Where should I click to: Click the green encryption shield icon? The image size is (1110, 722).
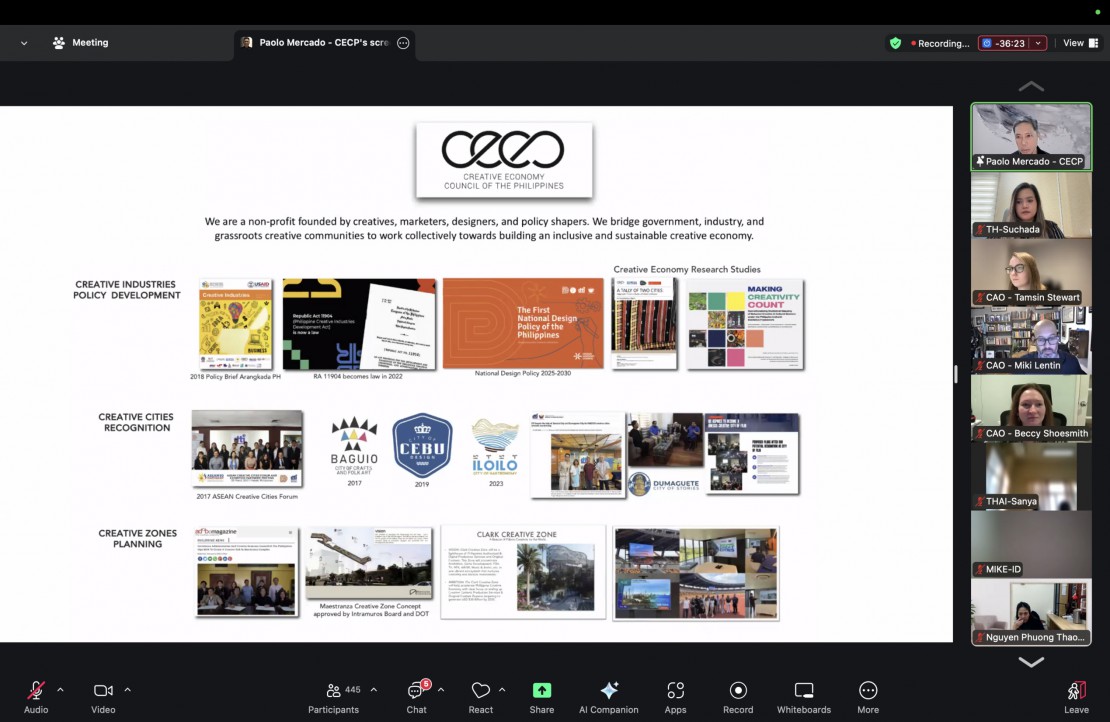[895, 43]
